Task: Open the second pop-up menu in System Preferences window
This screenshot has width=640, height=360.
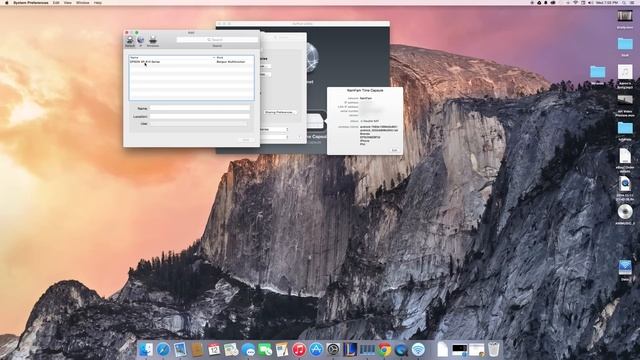Action: coord(275,137)
